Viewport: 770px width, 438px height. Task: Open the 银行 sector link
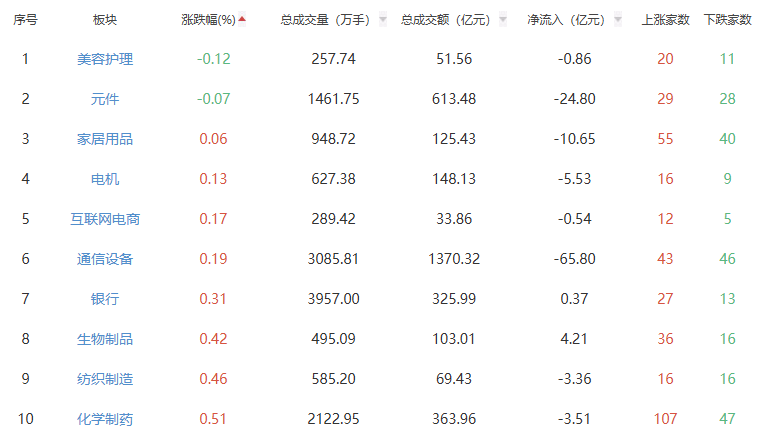[x=105, y=299]
